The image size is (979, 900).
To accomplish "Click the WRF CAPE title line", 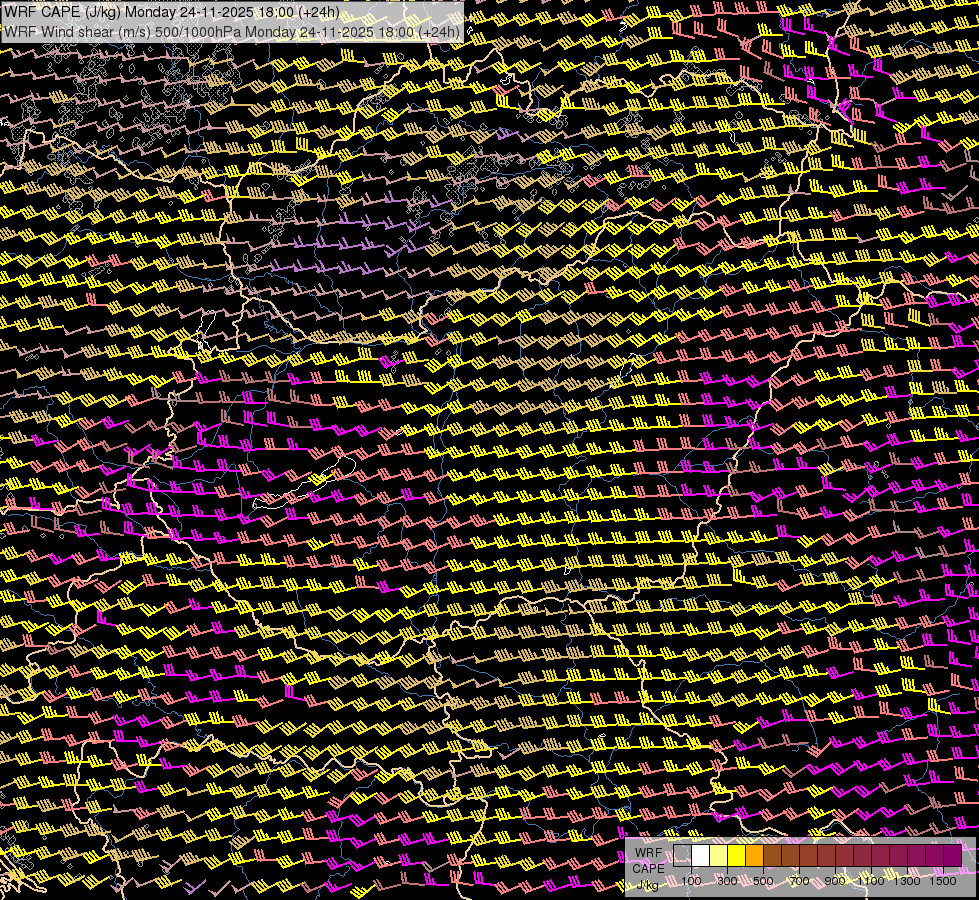I will (171, 13).
